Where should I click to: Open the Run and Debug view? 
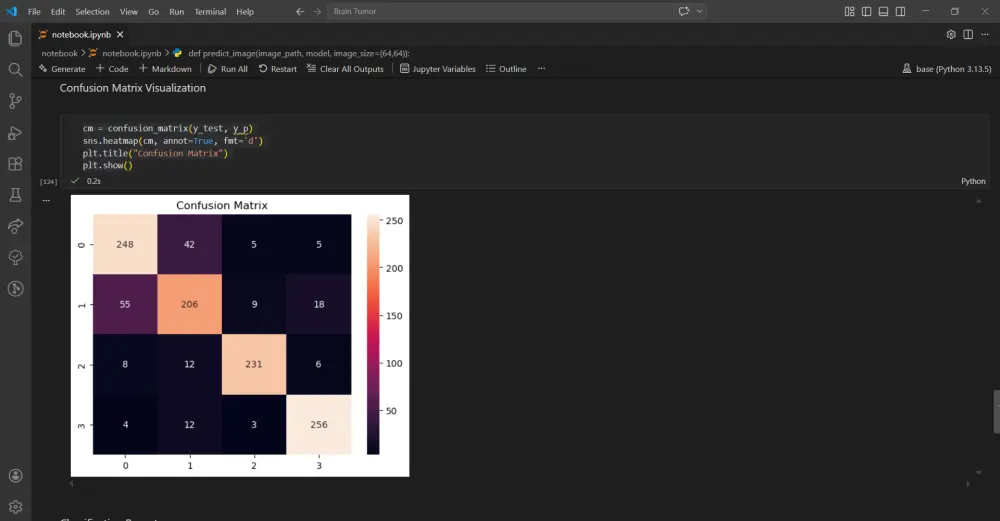click(x=15, y=133)
